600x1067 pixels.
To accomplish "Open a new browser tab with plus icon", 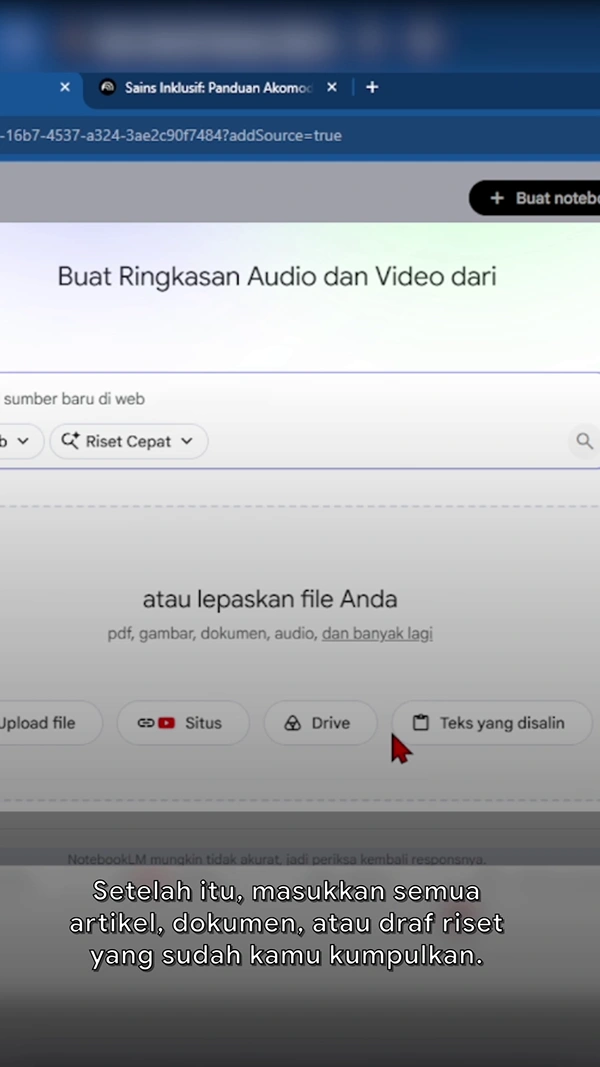I will [372, 87].
